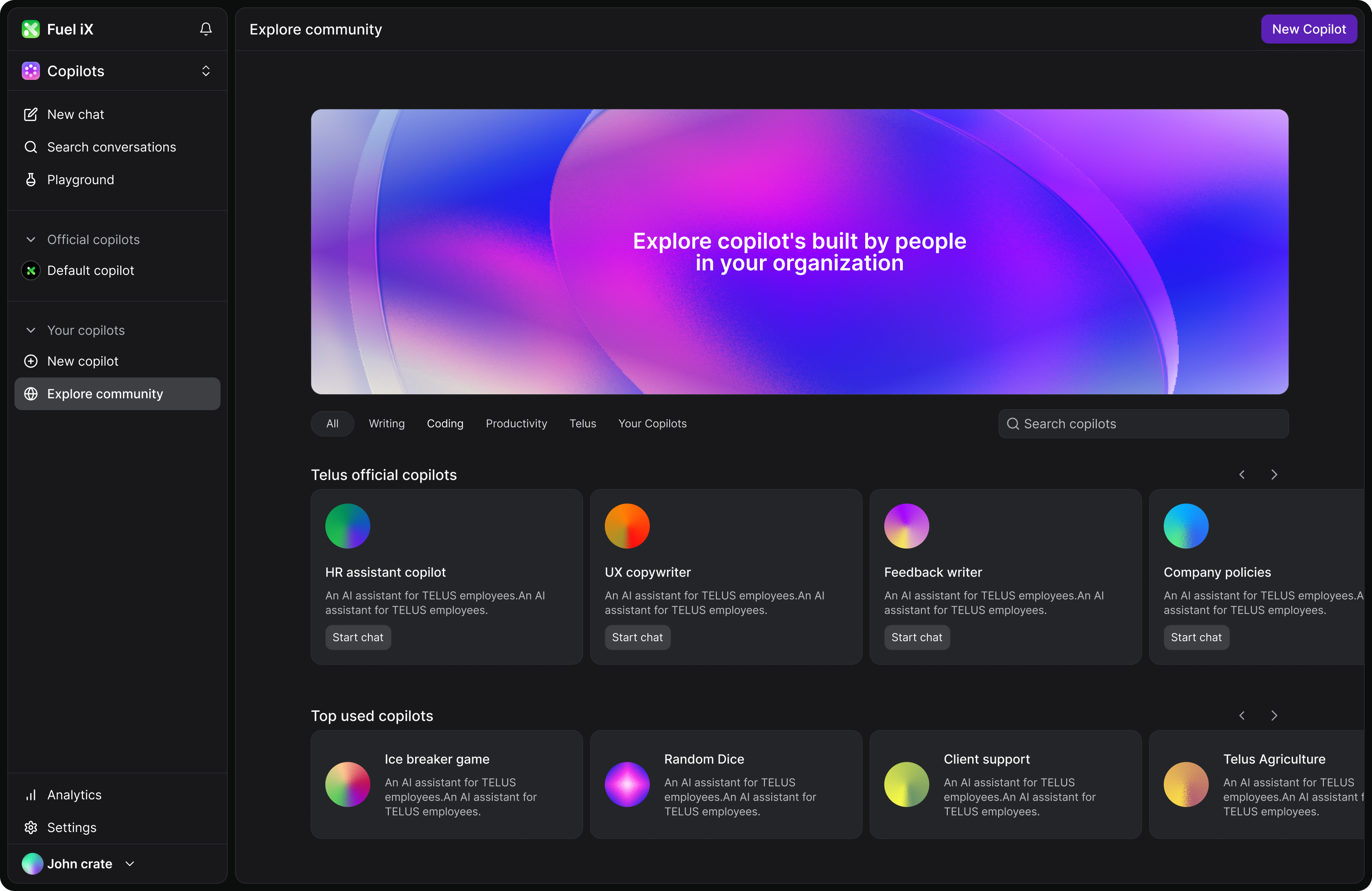Open the Playground
The width and height of the screenshot is (1372, 891).
[x=118, y=180]
